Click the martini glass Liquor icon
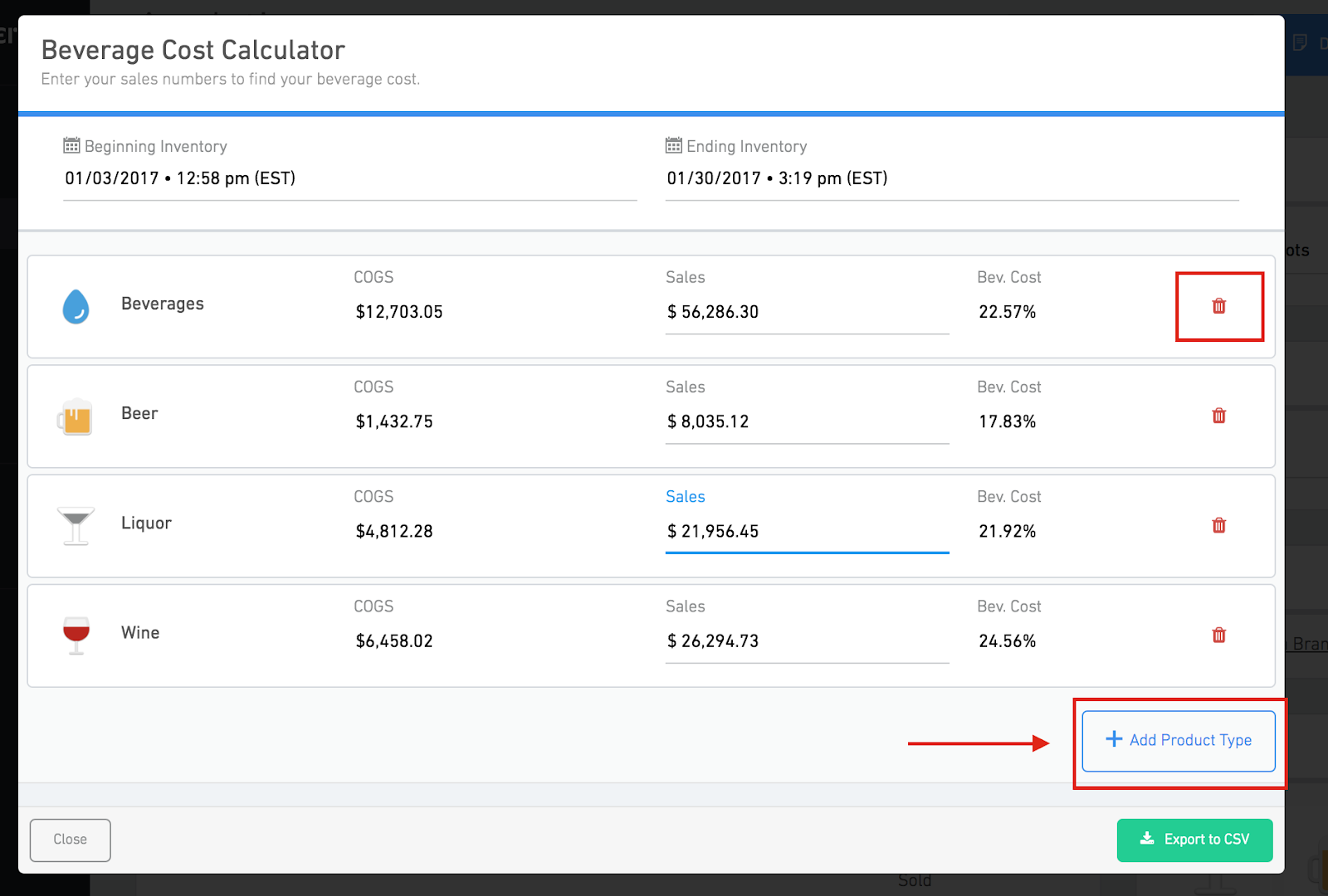The height and width of the screenshot is (896, 1328). (76, 526)
